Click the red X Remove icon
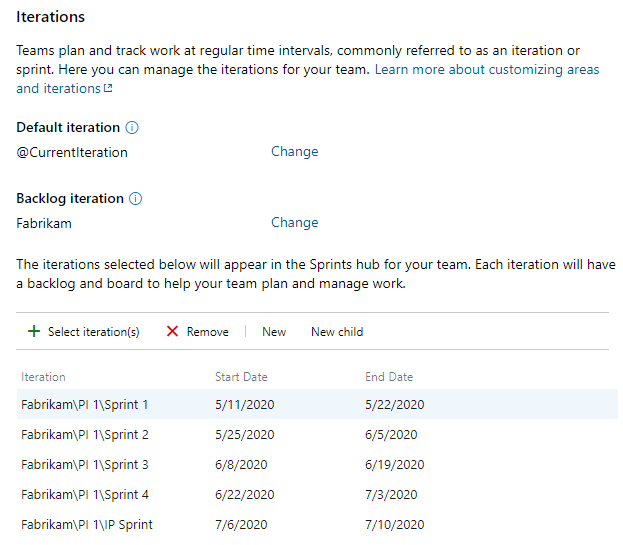 coord(173,332)
